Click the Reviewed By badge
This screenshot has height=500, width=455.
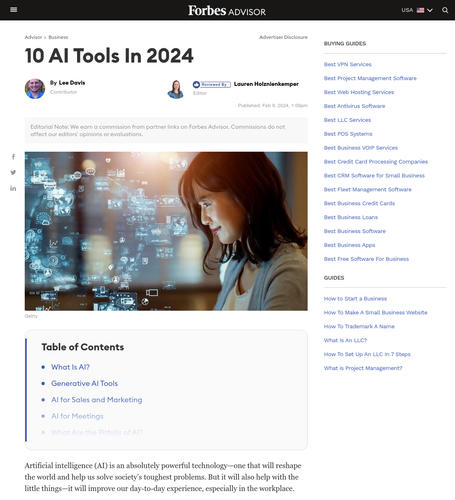[212, 84]
